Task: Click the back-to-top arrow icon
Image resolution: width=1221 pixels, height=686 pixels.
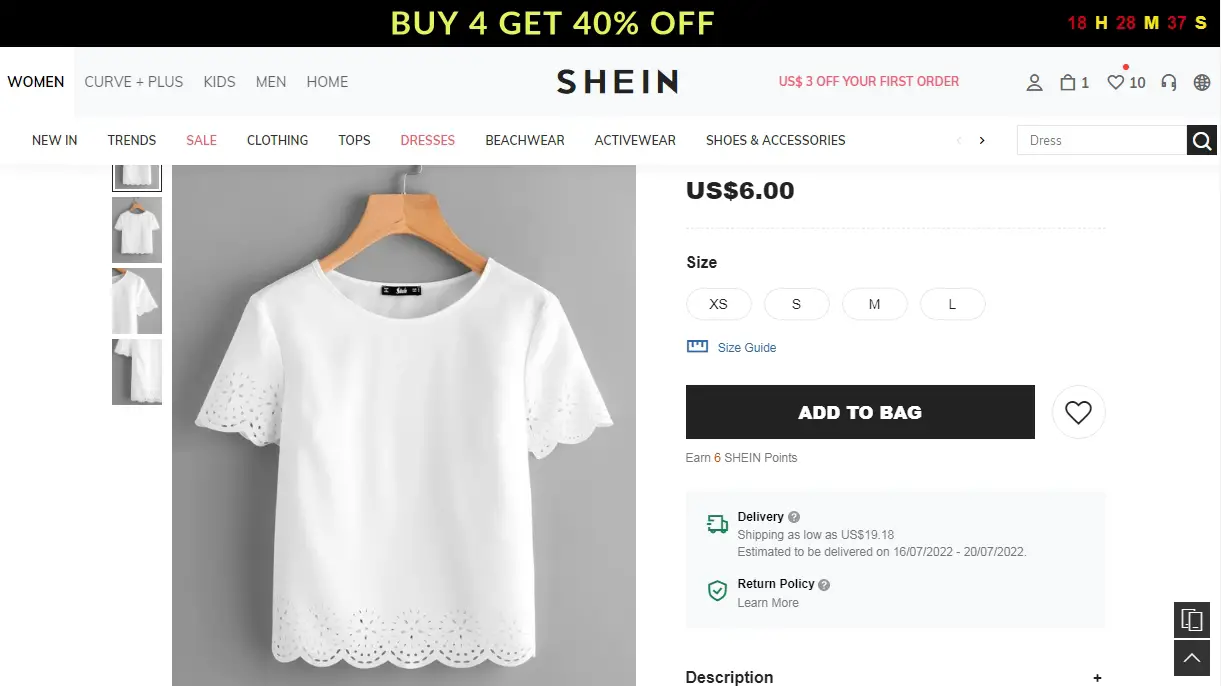Action: point(1191,659)
